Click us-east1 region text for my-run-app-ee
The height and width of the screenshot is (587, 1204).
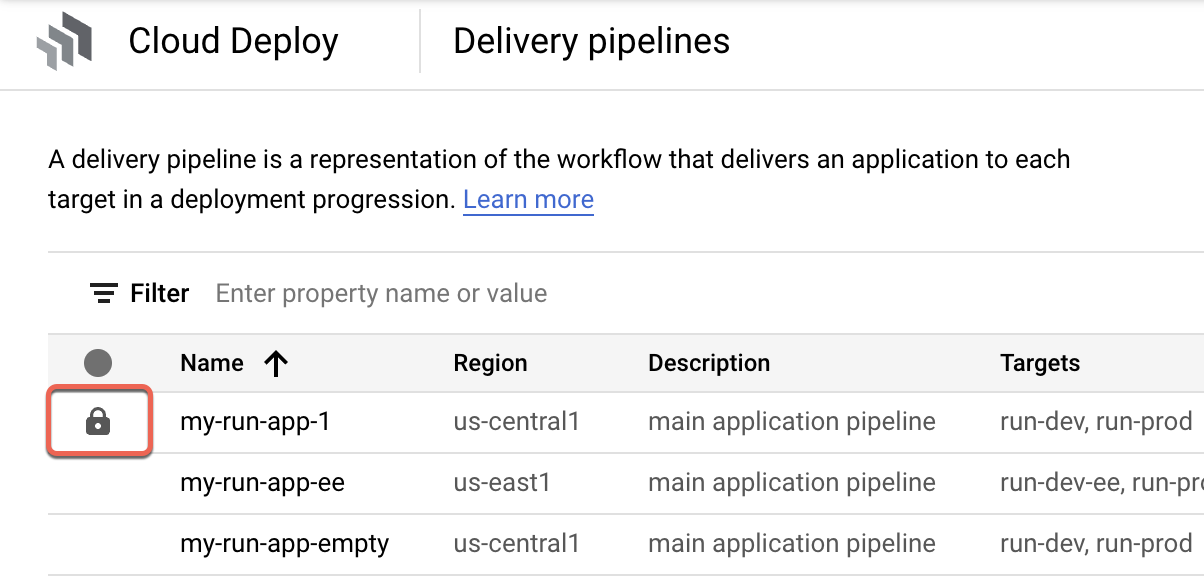502,482
